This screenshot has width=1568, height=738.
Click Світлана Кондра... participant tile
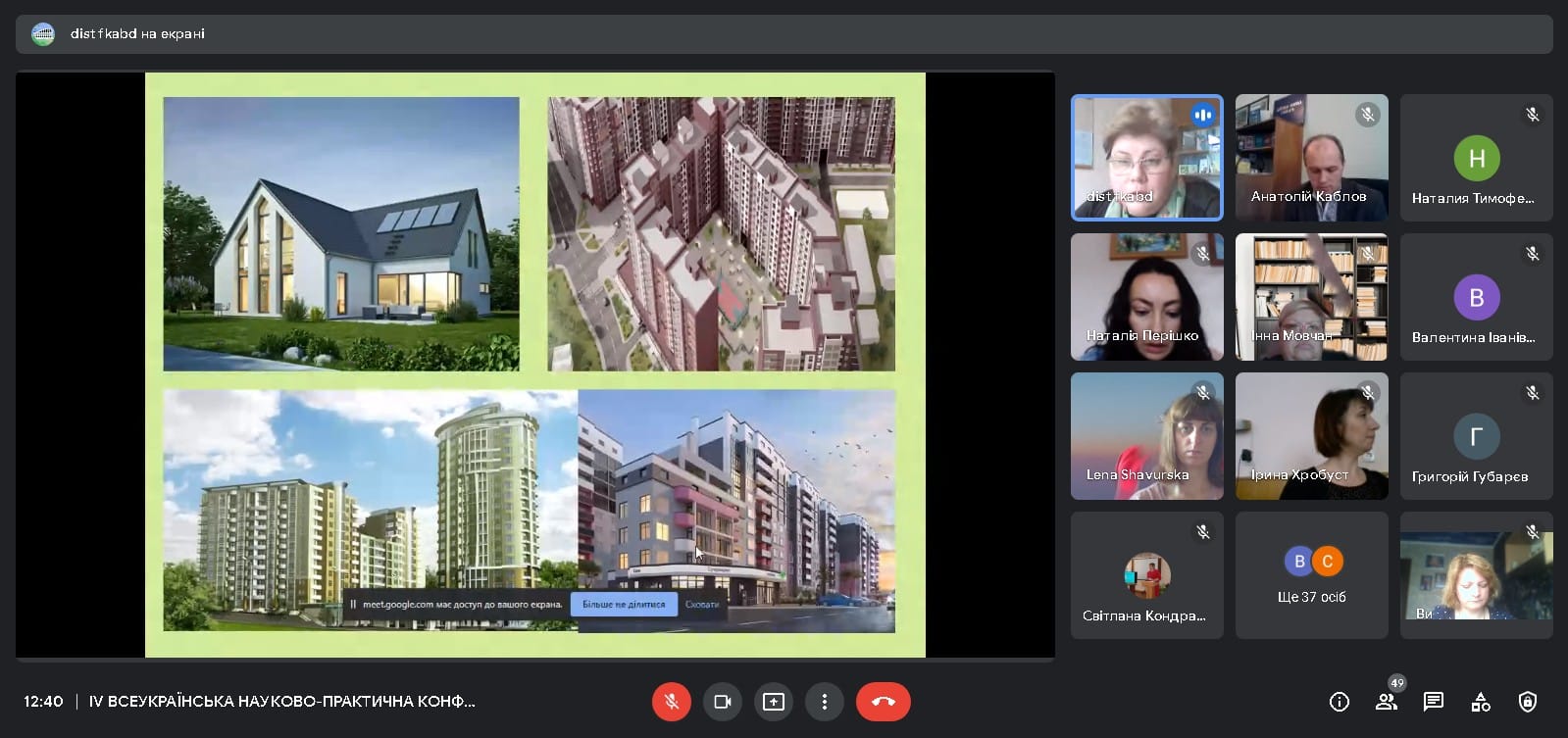coord(1147,575)
